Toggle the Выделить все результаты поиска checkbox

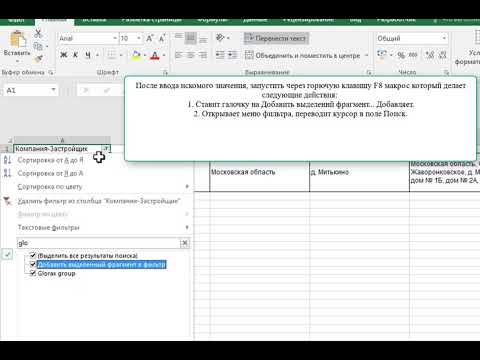[x=33, y=256]
